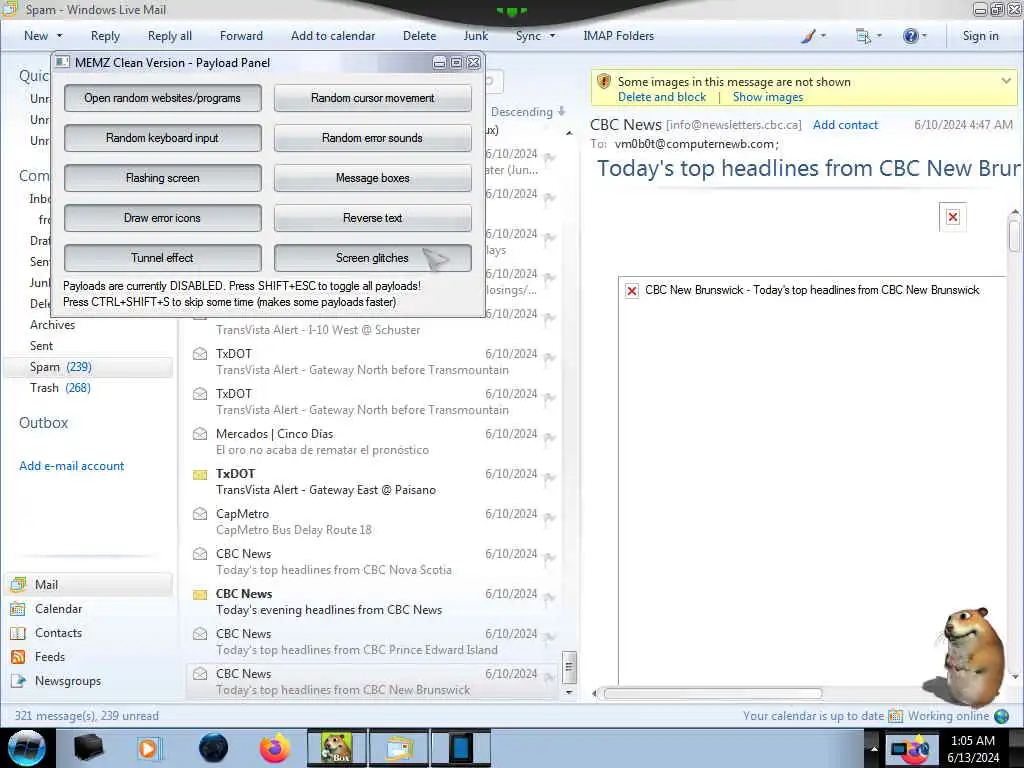Open the Start menu orb
The image size is (1024, 768).
tap(27, 748)
